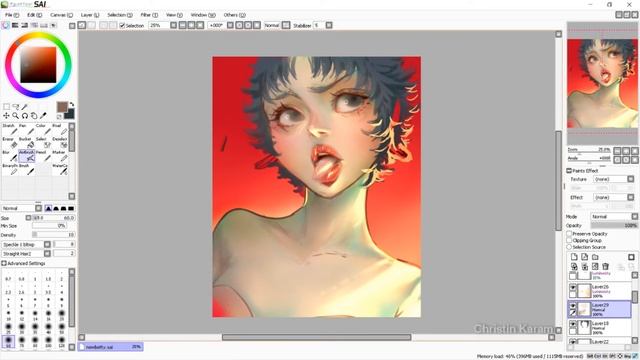Image resolution: width=640 pixels, height=360 pixels.
Task: Open the Canvas menu
Action: pos(62,15)
